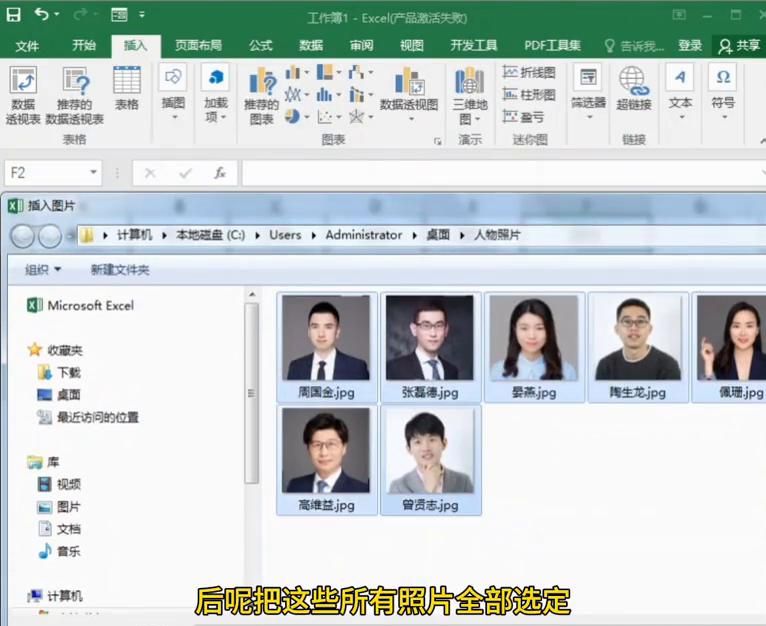The height and width of the screenshot is (626, 766).
Task: Click the 人物照片 folder in address bar
Action: click(497, 235)
